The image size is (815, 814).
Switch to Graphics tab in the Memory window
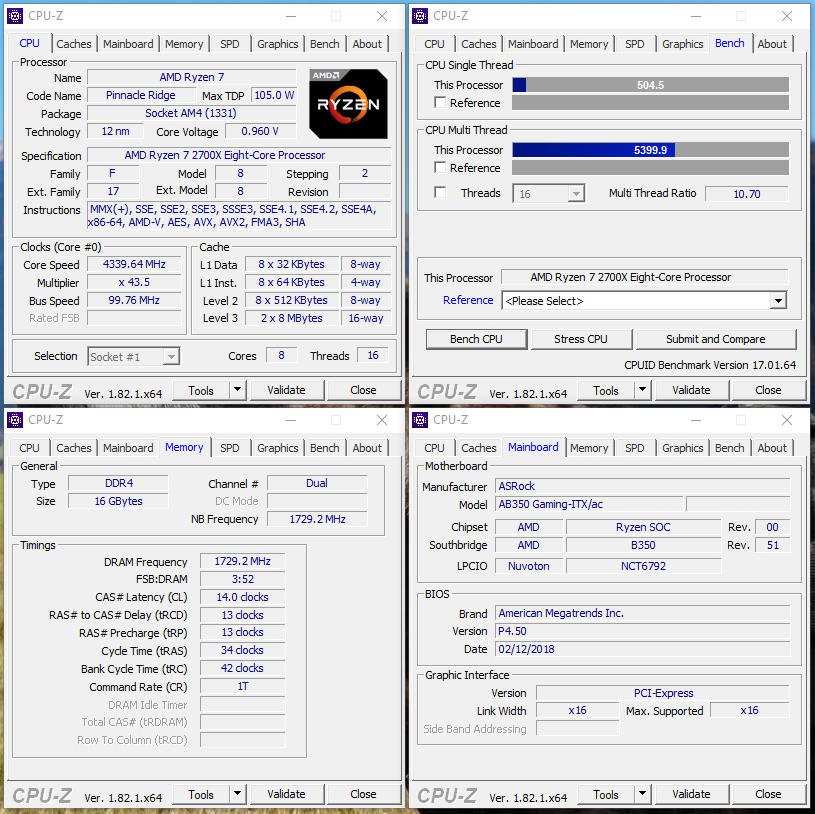278,448
